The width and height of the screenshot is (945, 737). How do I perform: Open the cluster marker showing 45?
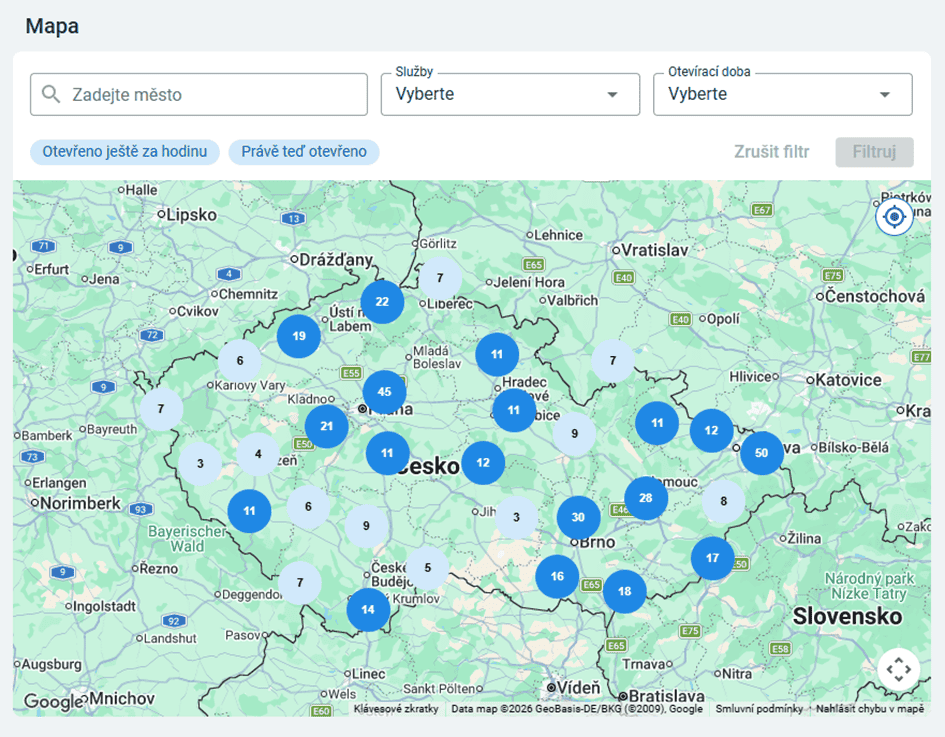coord(385,392)
